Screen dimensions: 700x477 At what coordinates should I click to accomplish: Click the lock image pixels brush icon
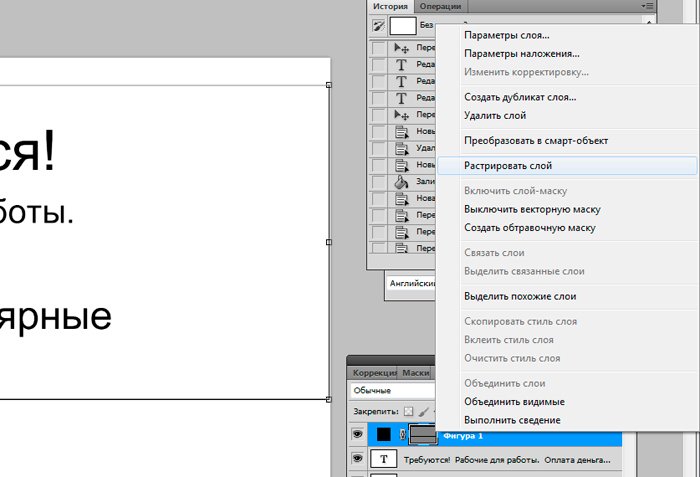click(x=423, y=411)
